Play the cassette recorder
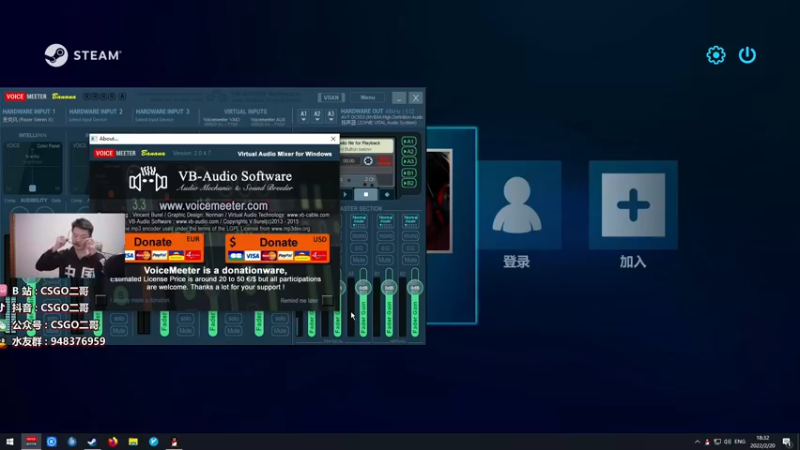800x450 pixels. [345, 194]
